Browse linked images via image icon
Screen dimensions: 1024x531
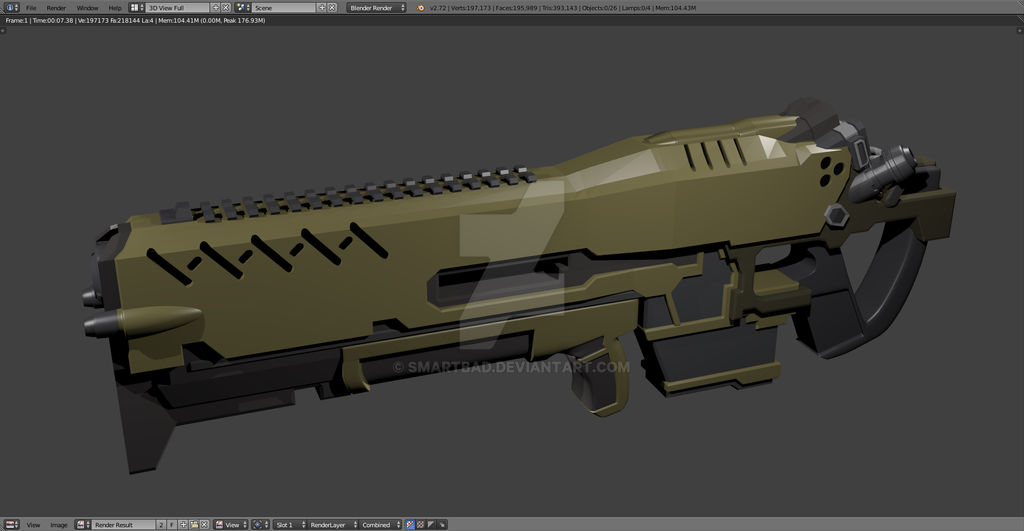(83, 524)
